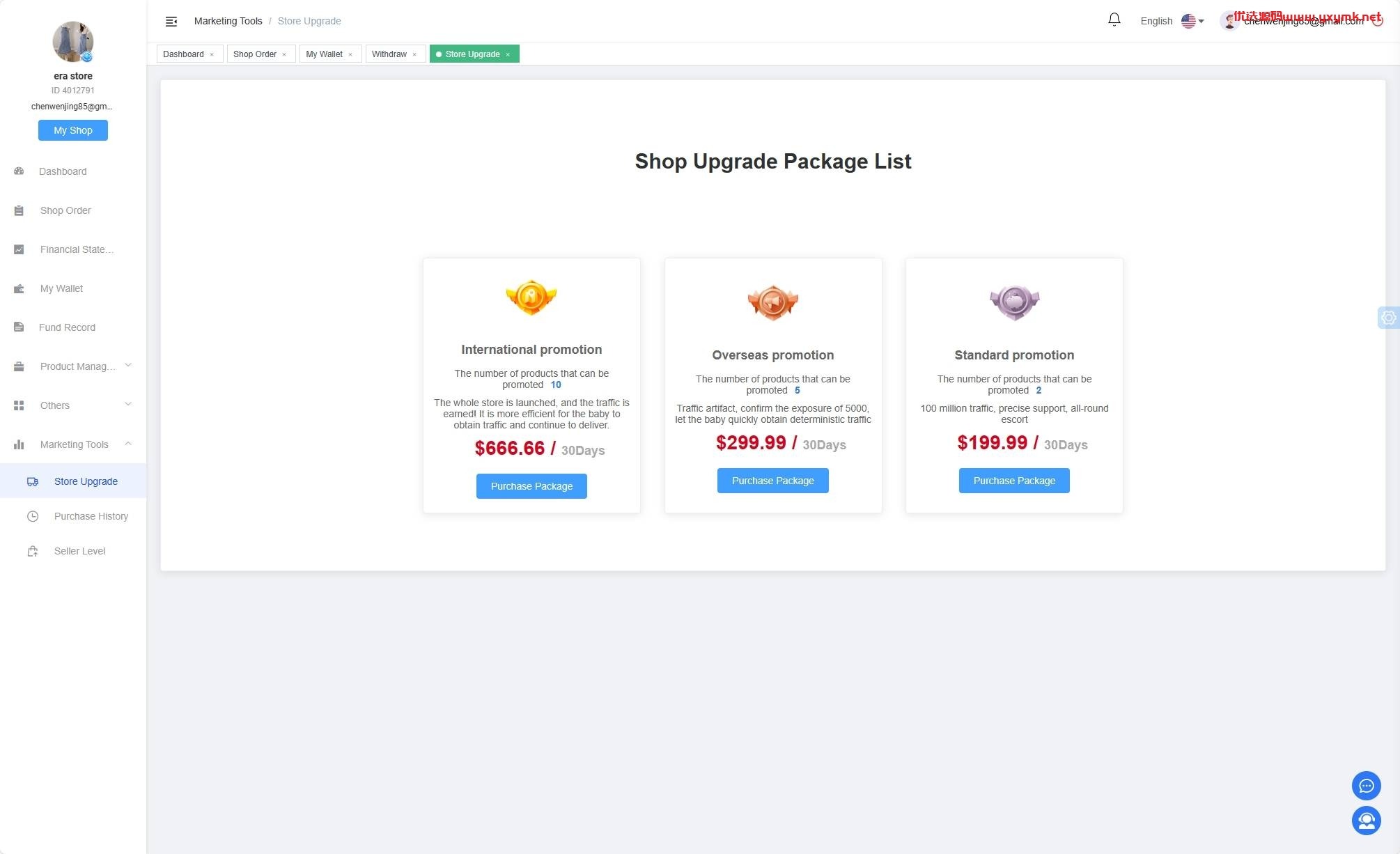Viewport: 1400px width, 854px height.
Task: Click the International promotion gold badge
Action: point(531,297)
